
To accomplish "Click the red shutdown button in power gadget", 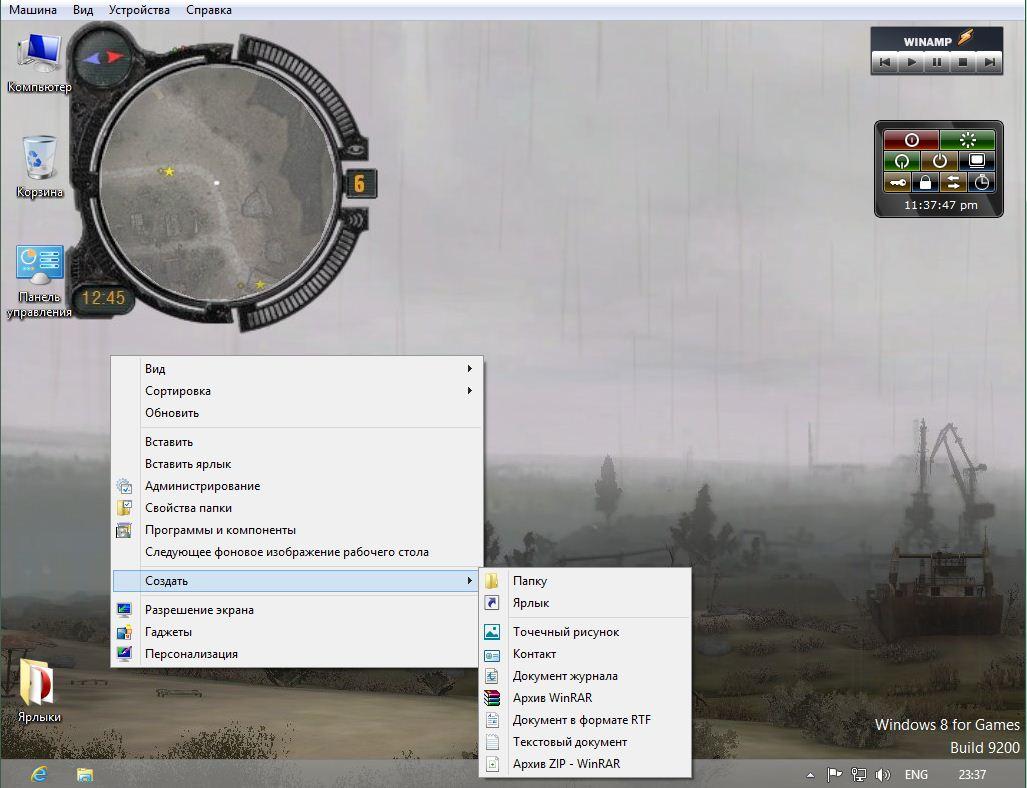I will (911, 140).
